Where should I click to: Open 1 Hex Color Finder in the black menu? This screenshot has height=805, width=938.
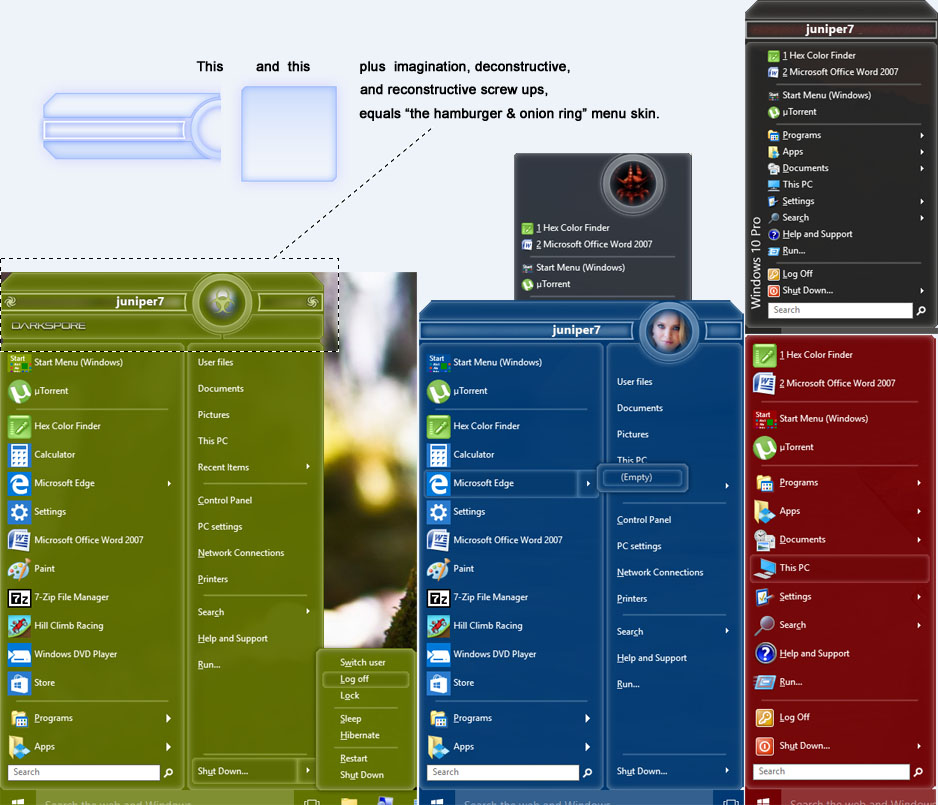pyautogui.click(x=818, y=56)
